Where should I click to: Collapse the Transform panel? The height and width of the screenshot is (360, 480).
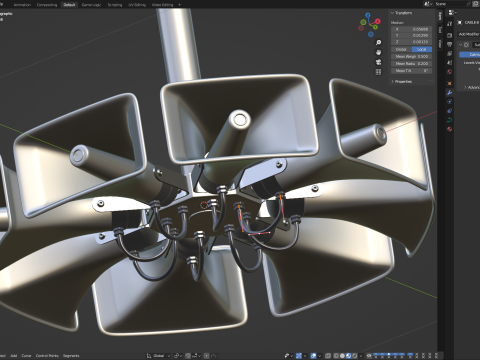[392, 13]
